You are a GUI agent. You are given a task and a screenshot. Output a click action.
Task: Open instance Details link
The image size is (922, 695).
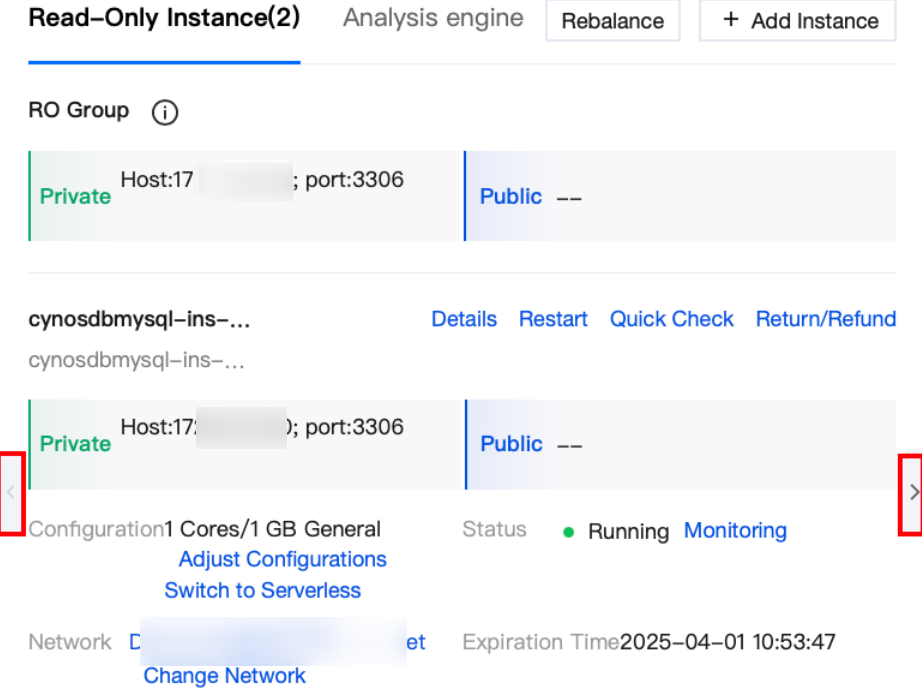tap(464, 319)
